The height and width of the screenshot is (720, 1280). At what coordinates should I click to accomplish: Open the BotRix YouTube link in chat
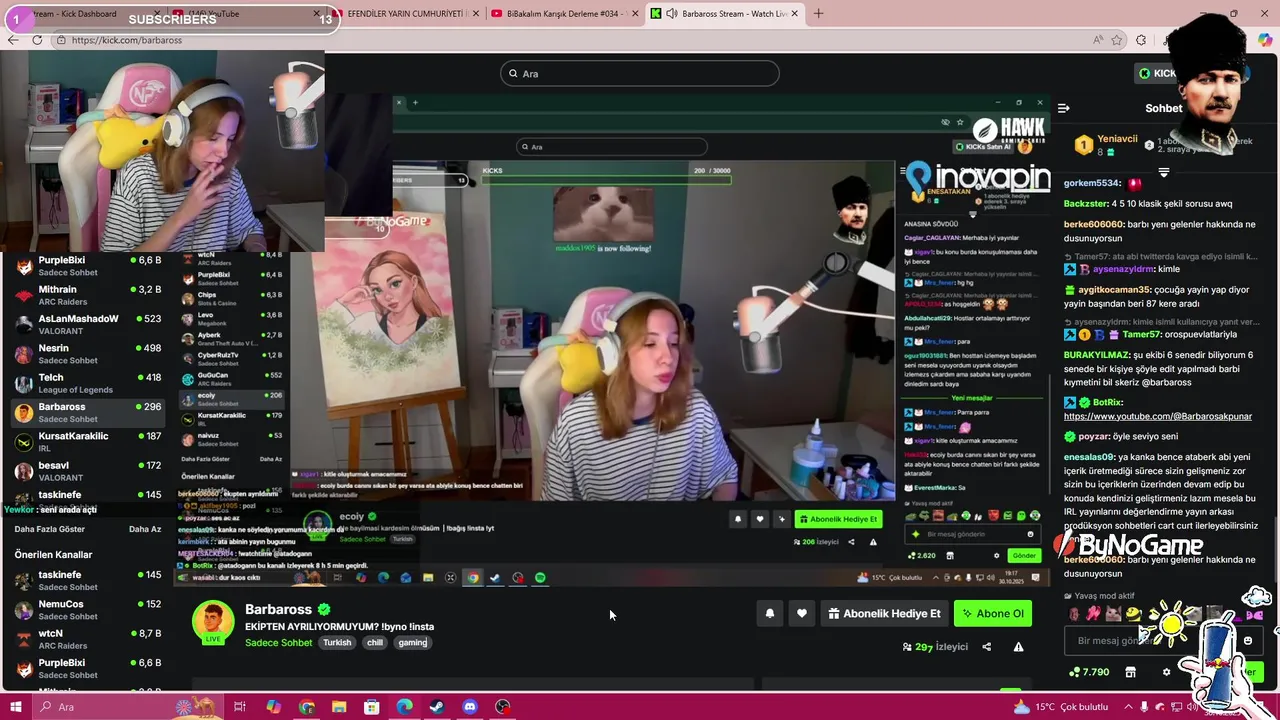coord(1157,416)
